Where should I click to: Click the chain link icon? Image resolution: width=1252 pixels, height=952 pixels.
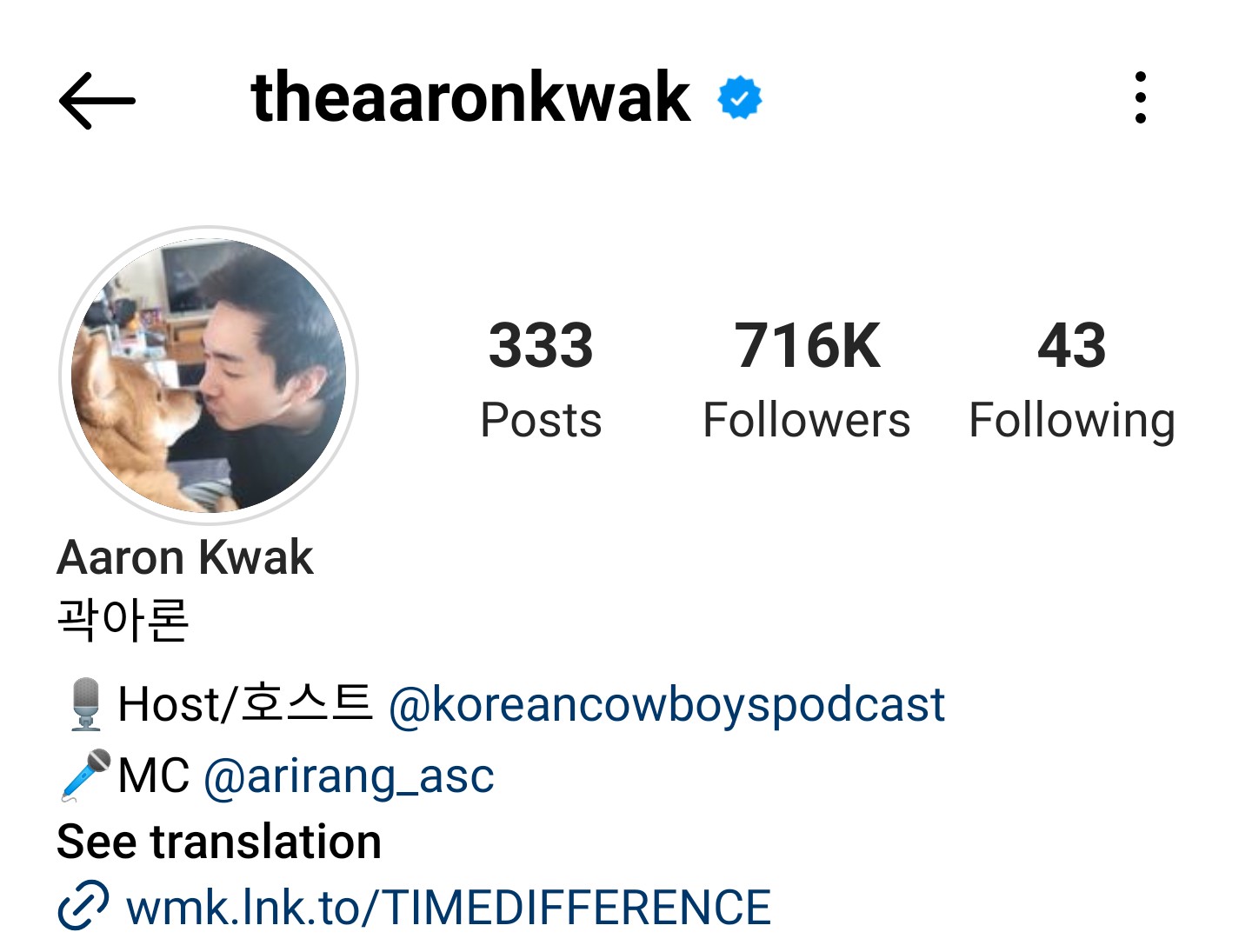pyautogui.click(x=83, y=906)
